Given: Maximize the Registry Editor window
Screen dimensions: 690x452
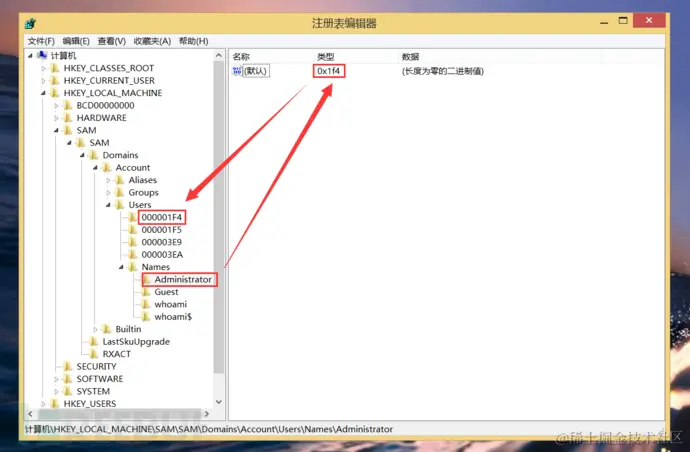Looking at the screenshot, I should [x=623, y=21].
